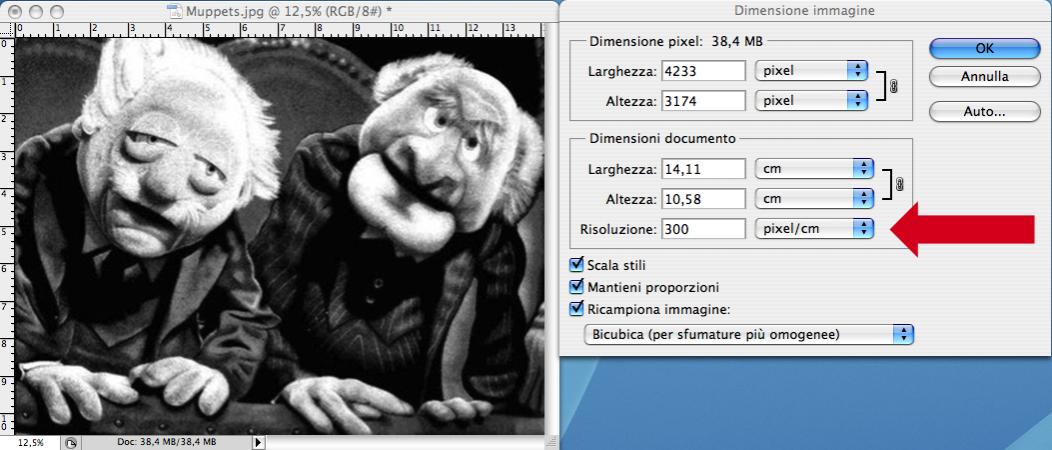Open the pixel width unit dropdown

point(811,70)
